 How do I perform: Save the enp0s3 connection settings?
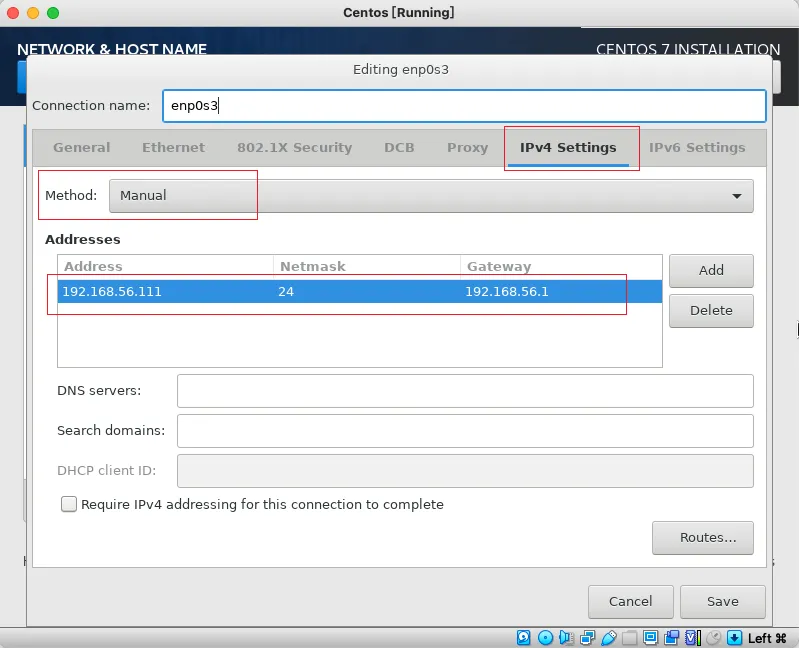pyautogui.click(x=722, y=602)
